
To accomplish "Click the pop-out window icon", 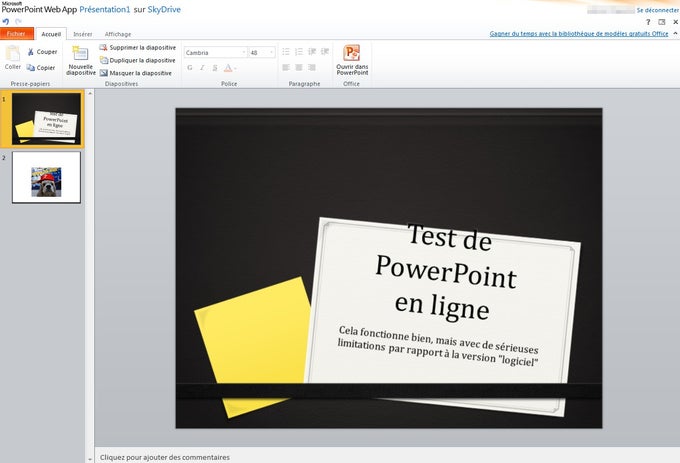I will 662,22.
